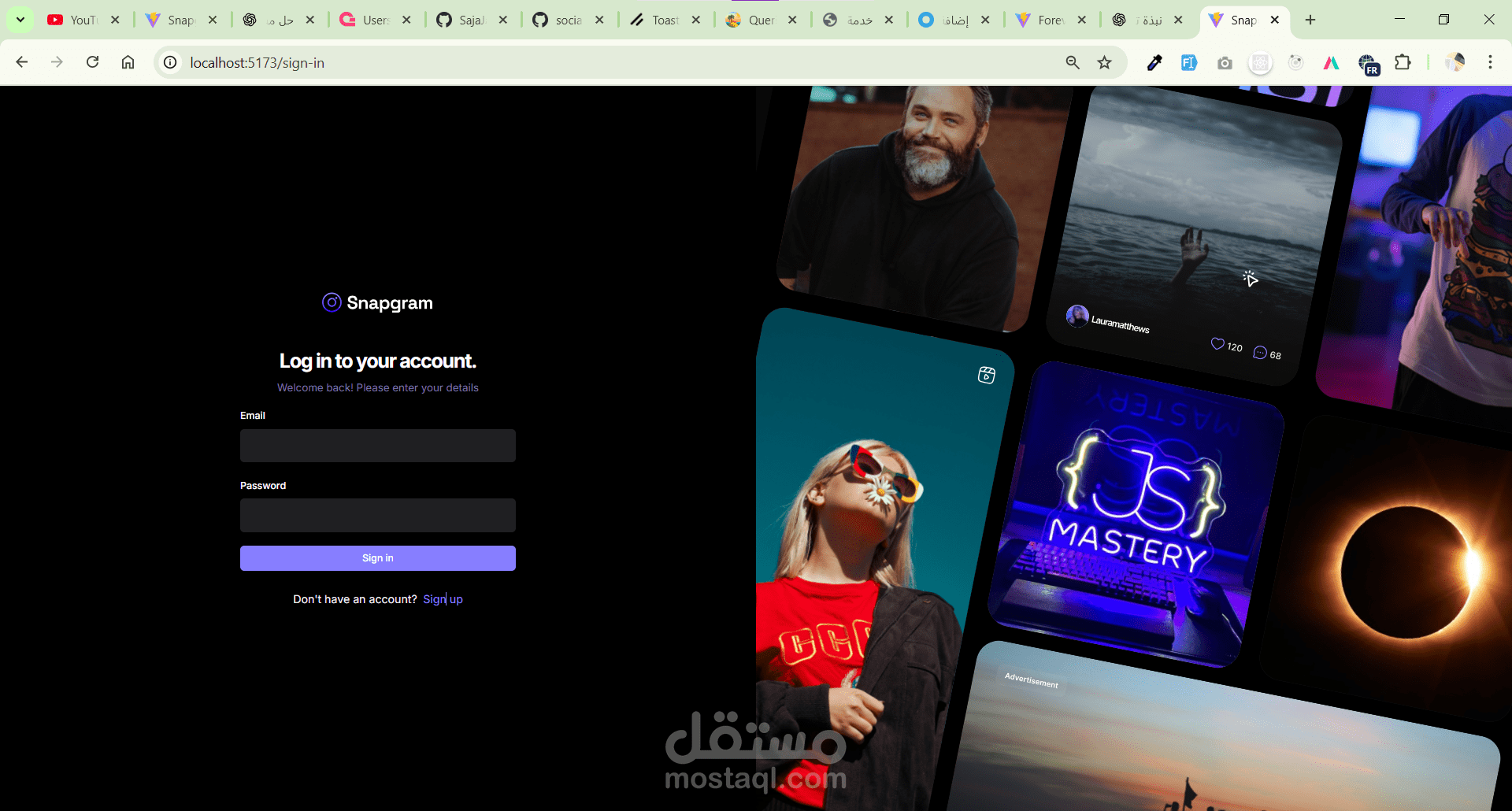Open the Chrome profile avatar
This screenshot has width=1512, height=811.
[1455, 62]
